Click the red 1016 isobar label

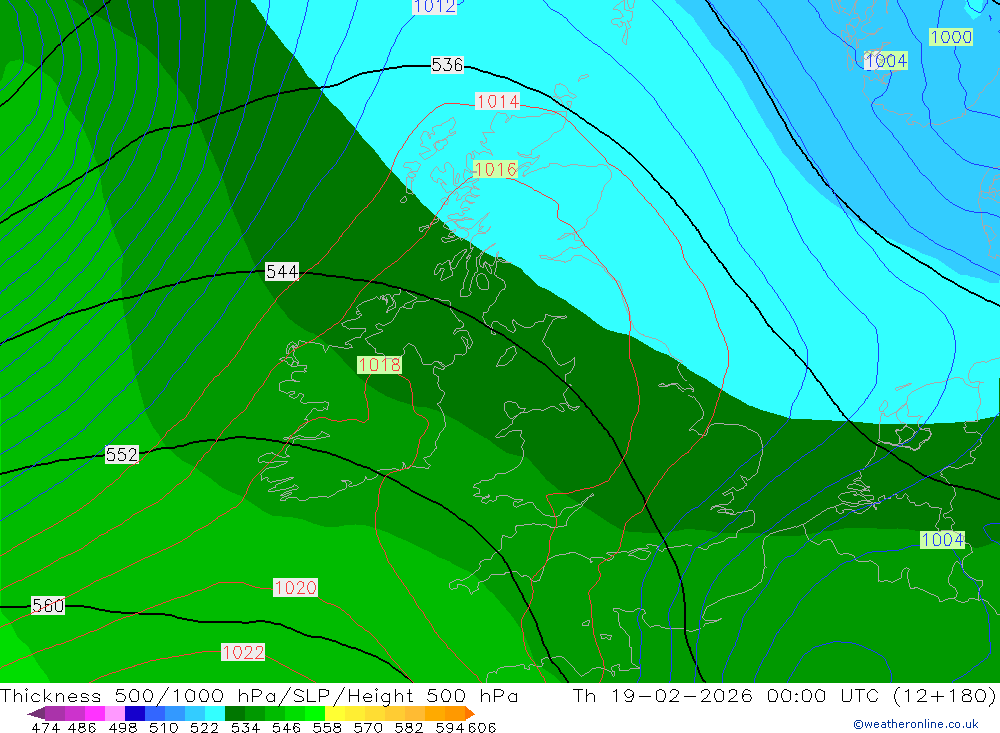point(496,170)
